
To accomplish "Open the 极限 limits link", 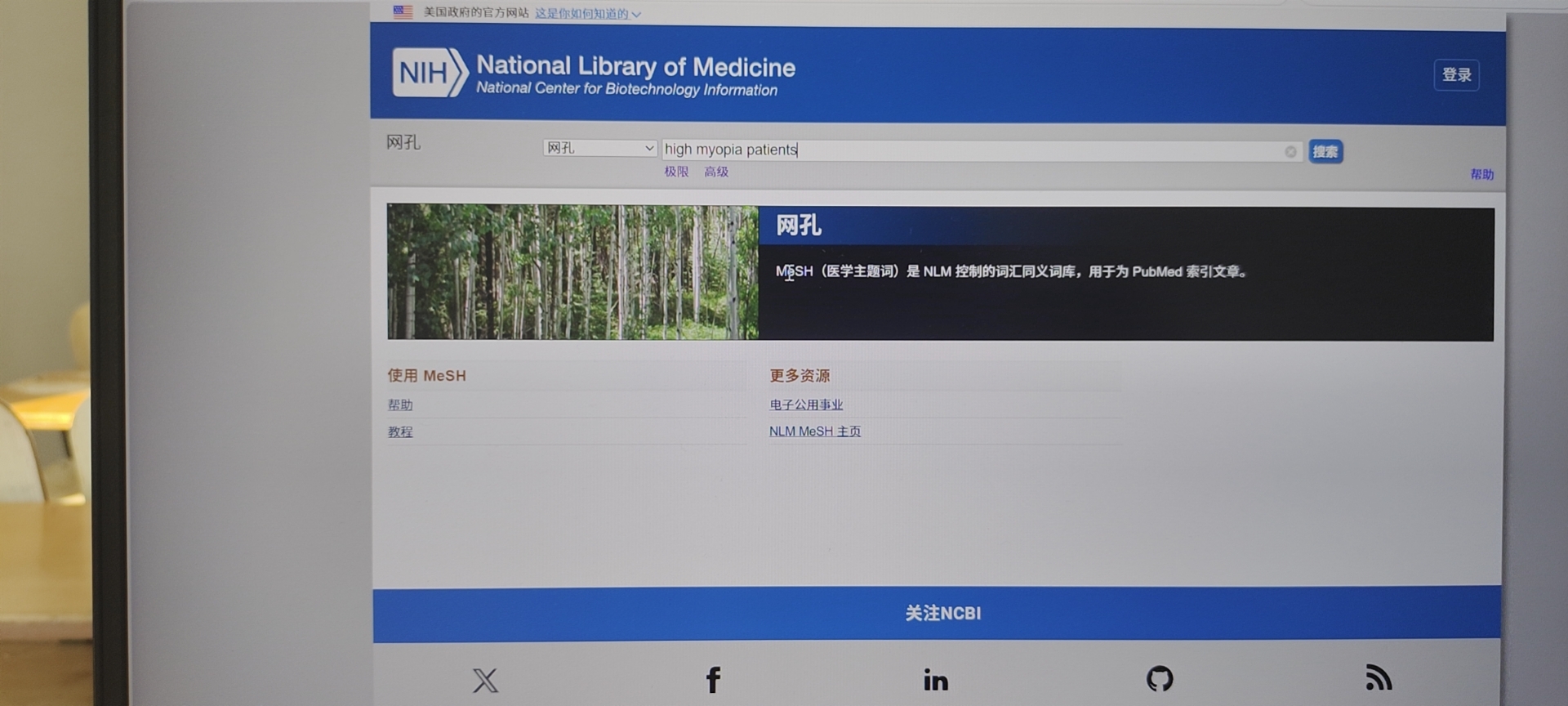I will coord(676,172).
